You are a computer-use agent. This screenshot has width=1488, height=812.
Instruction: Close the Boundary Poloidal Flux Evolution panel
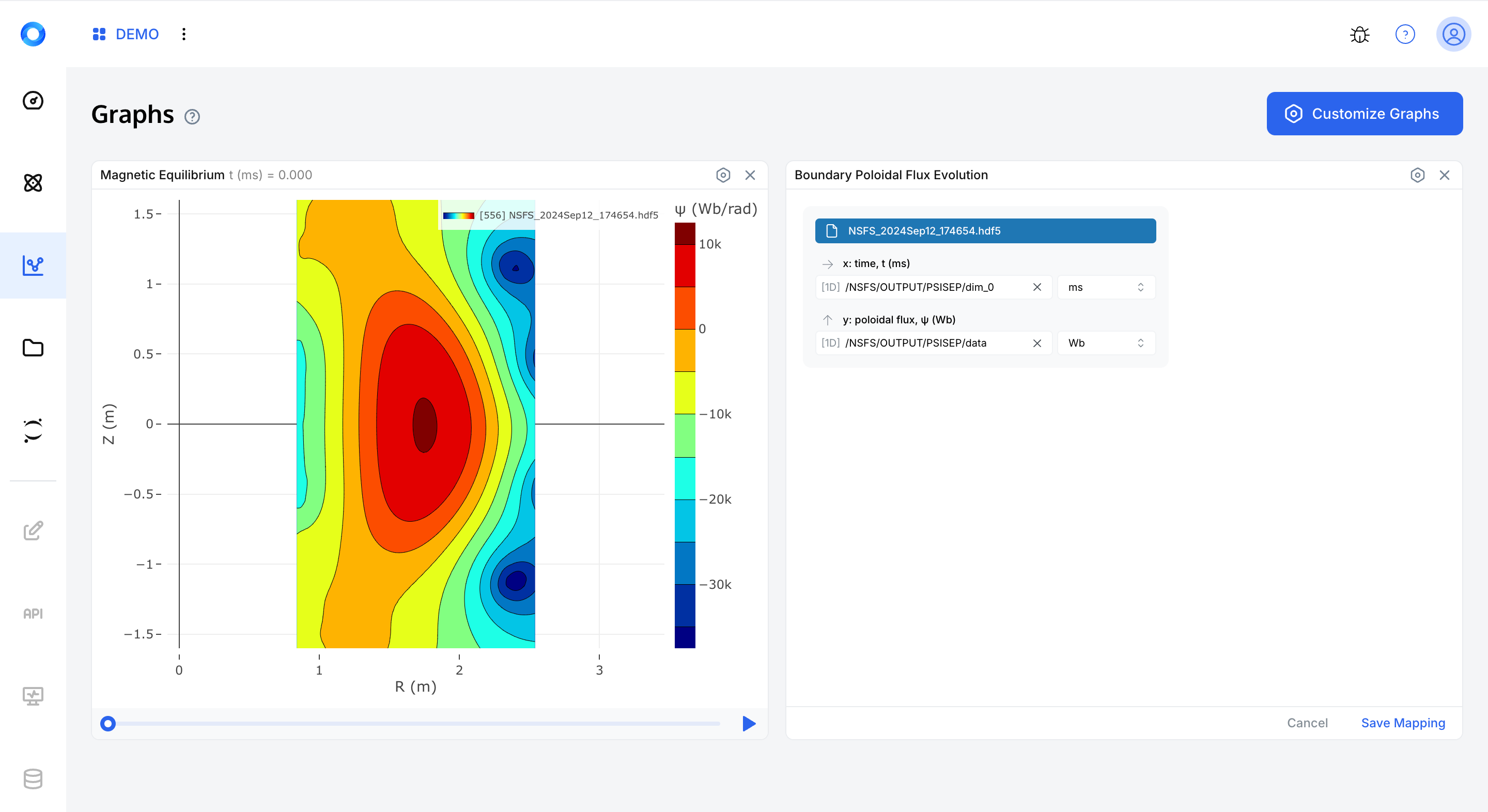tap(1444, 175)
